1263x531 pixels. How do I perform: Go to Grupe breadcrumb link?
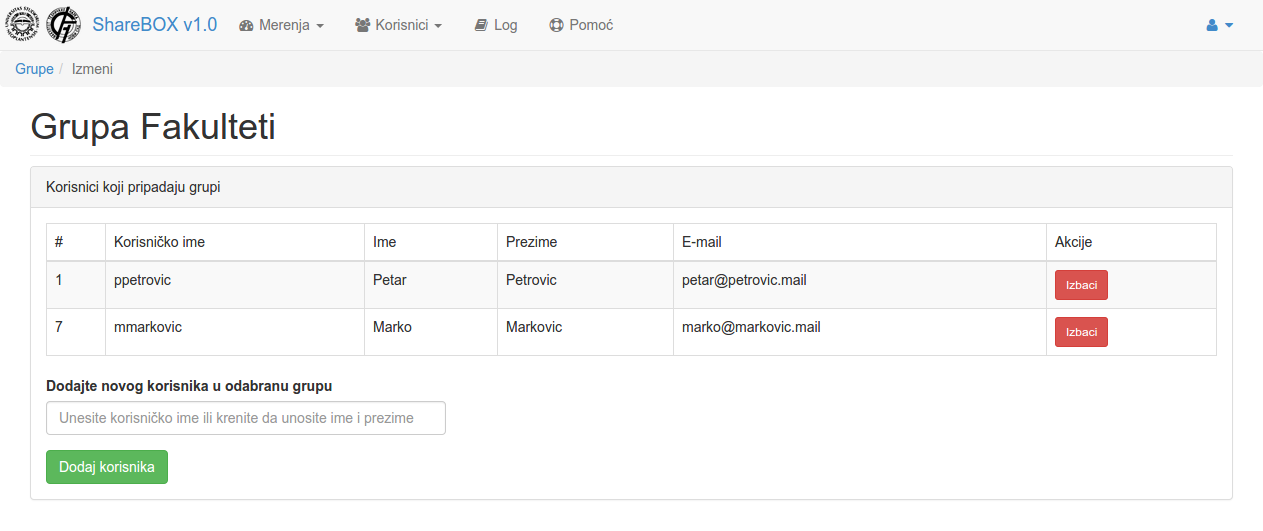(x=34, y=69)
